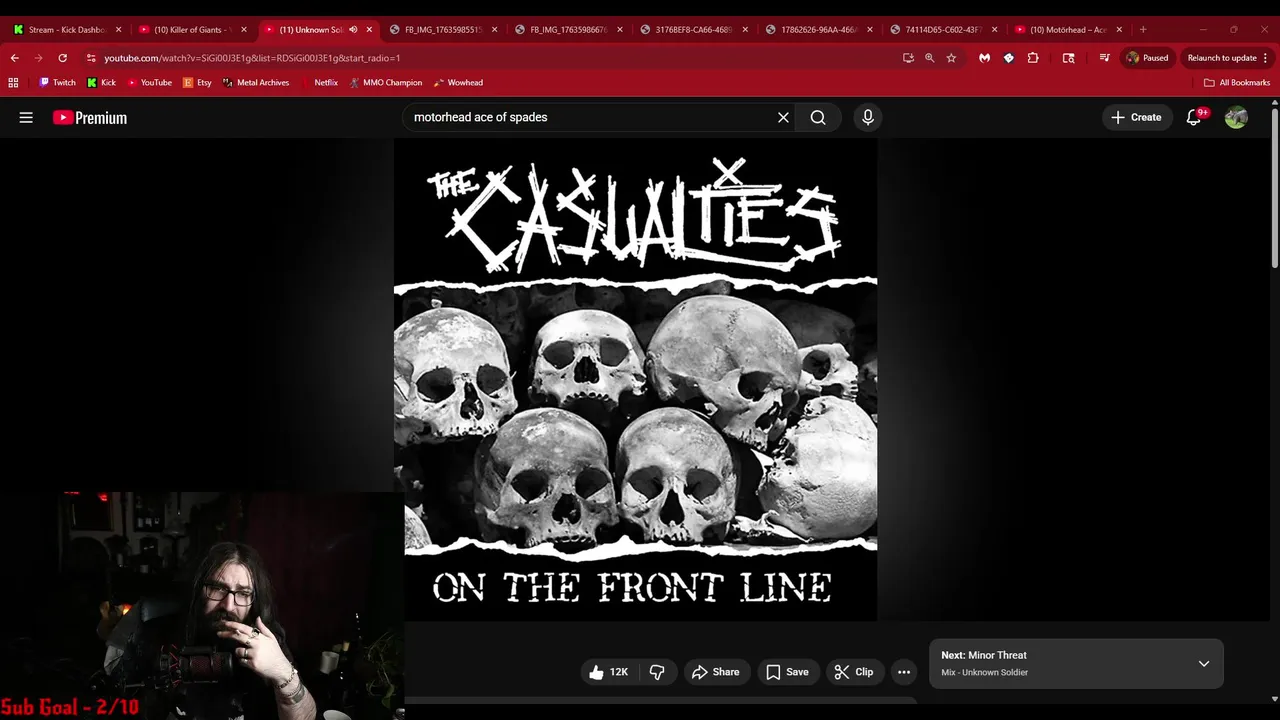Viewport: 1280px width, 720px height.
Task: Open the MMO Champion bookmark
Action: (386, 83)
